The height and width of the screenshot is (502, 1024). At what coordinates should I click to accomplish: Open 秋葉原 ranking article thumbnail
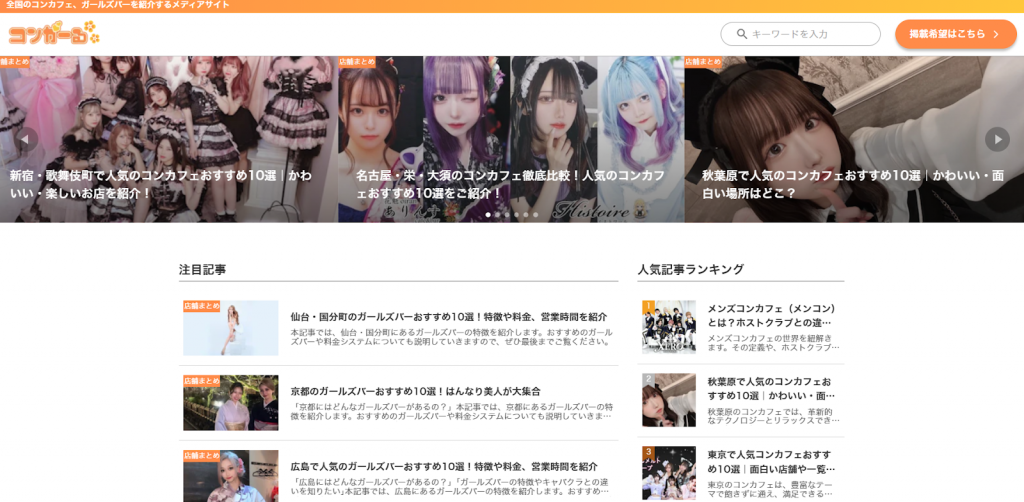pyautogui.click(x=668, y=400)
